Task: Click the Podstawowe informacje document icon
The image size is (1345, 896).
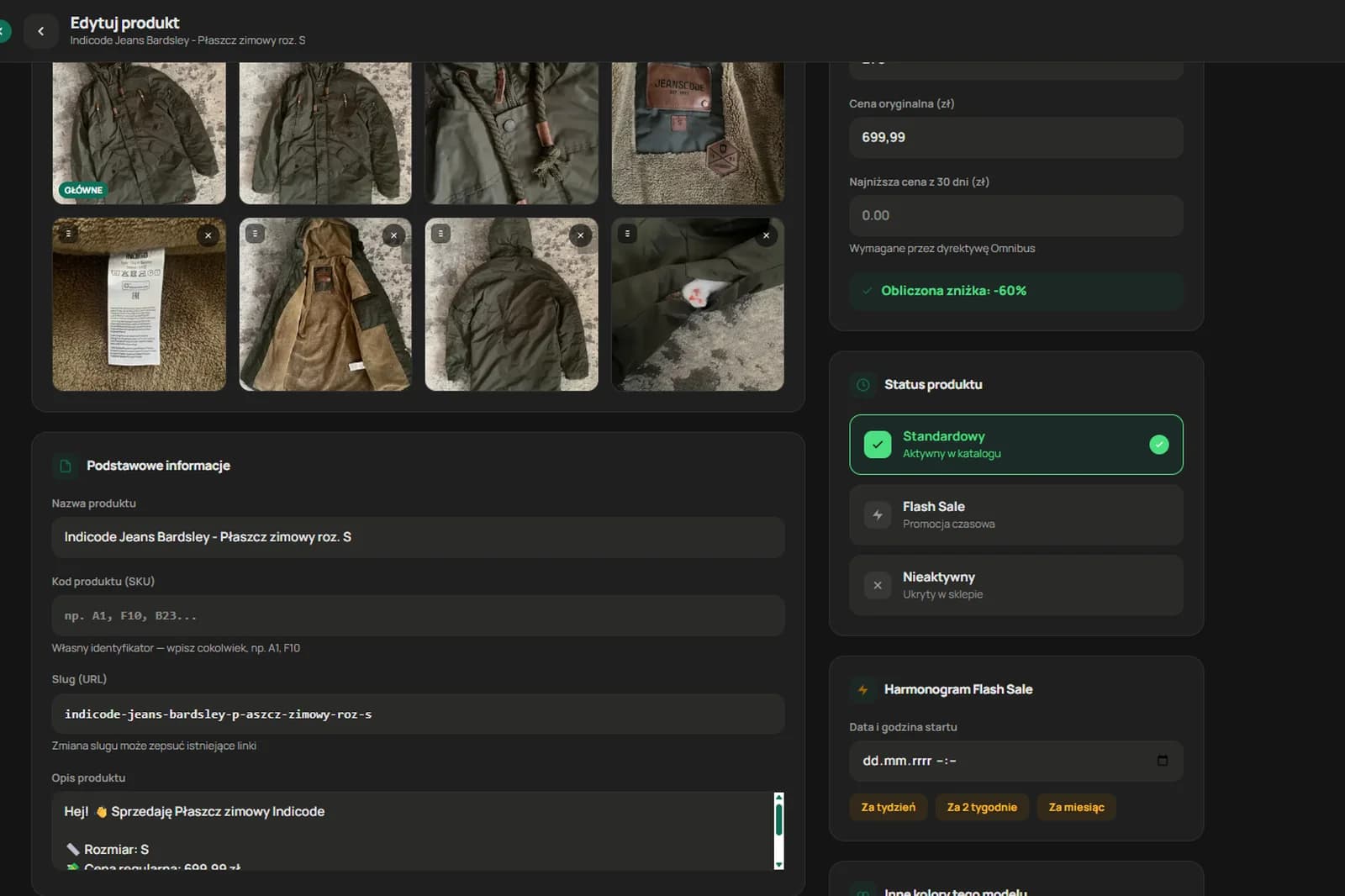Action: [65, 466]
